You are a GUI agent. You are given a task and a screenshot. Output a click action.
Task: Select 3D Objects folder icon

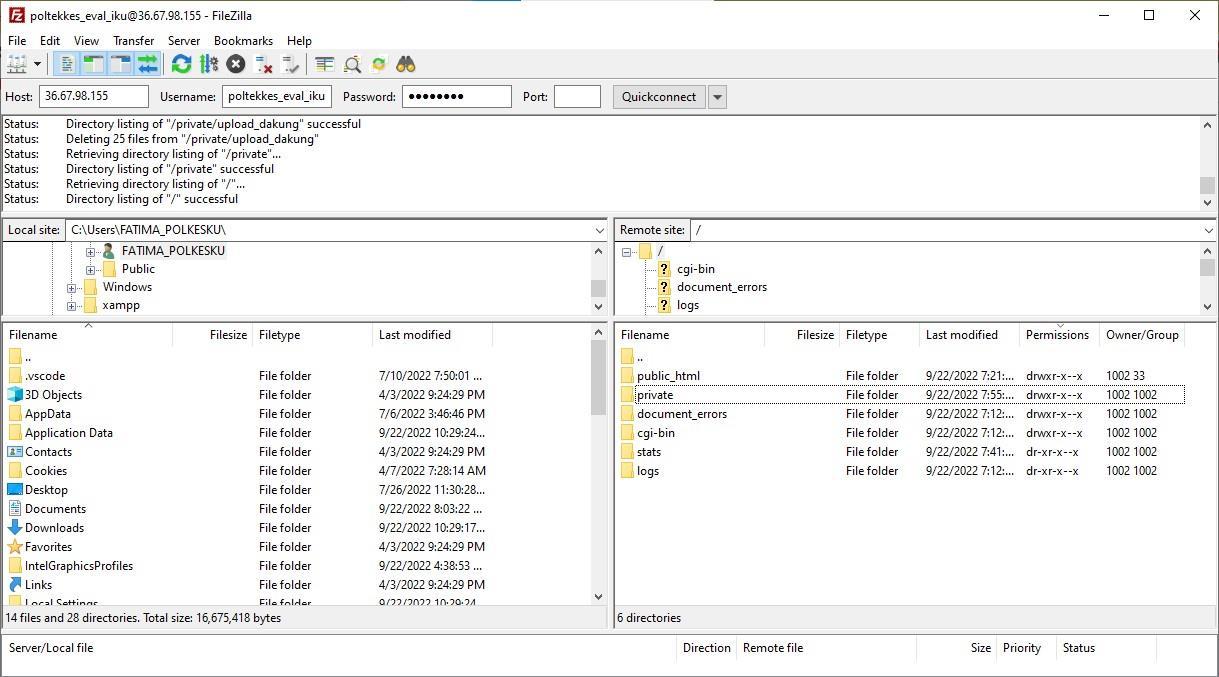click(x=15, y=395)
